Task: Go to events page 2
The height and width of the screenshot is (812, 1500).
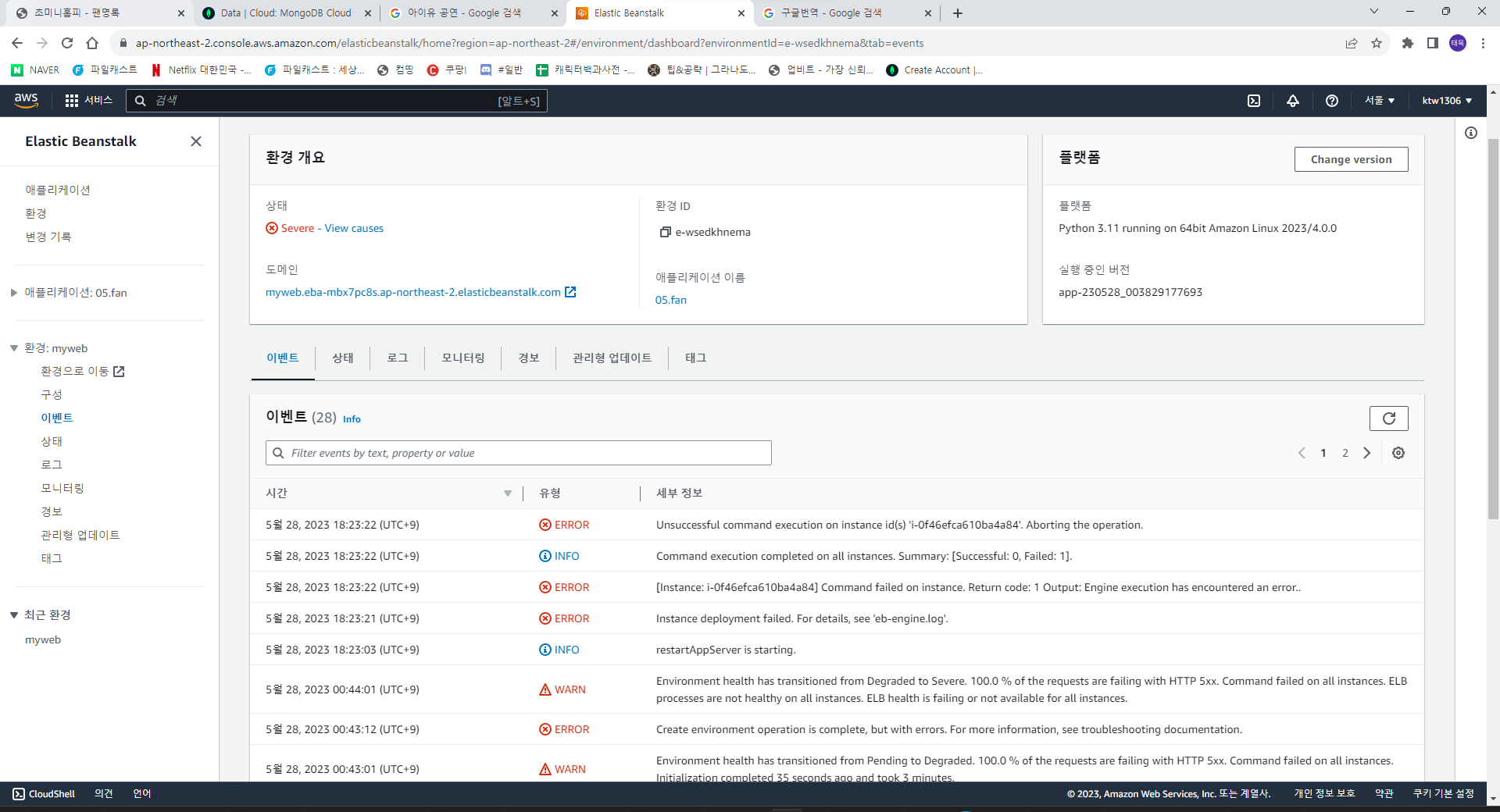Action: [1345, 453]
